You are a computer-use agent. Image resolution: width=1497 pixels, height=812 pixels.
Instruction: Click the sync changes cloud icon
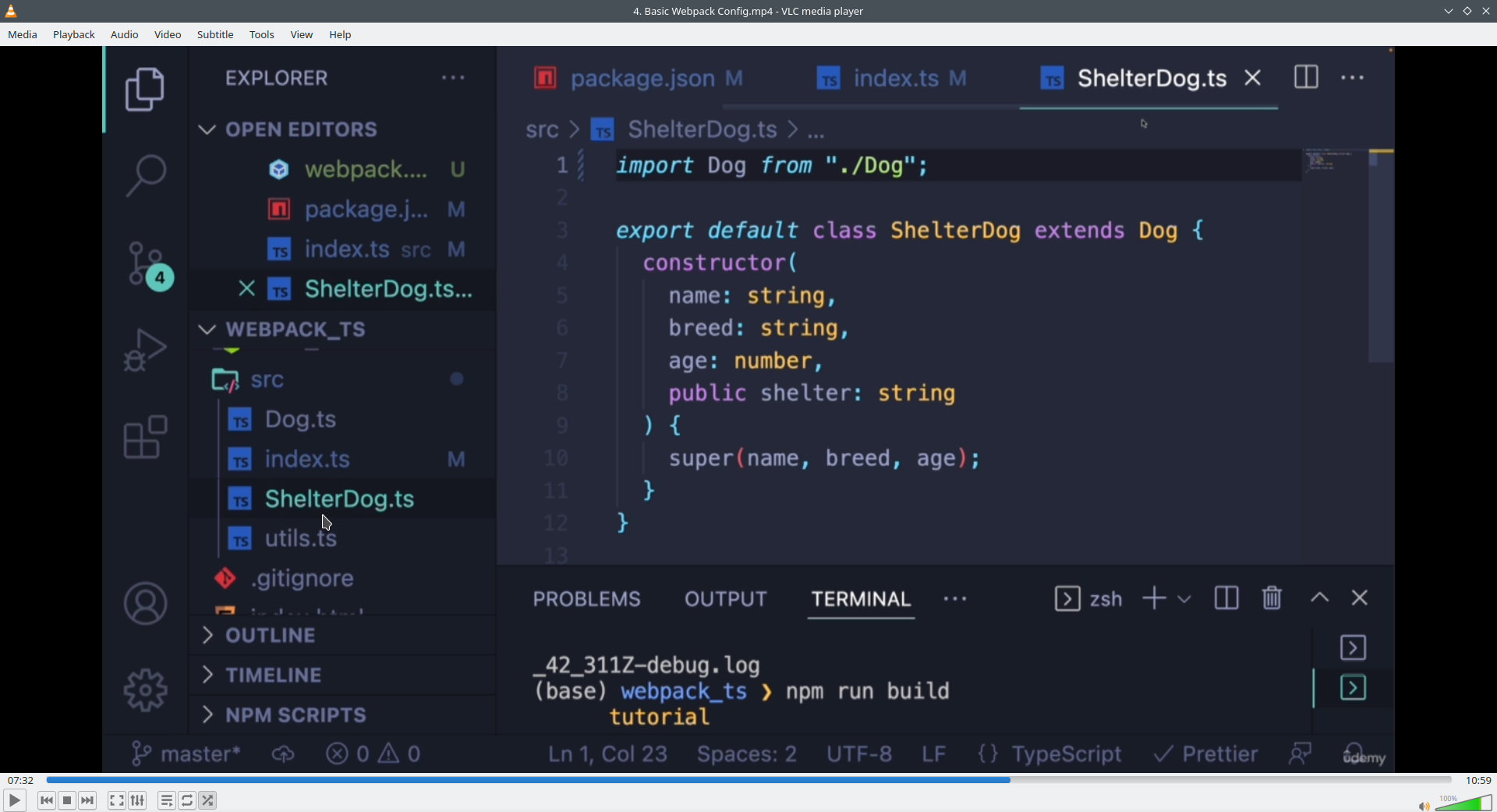pyautogui.click(x=283, y=754)
